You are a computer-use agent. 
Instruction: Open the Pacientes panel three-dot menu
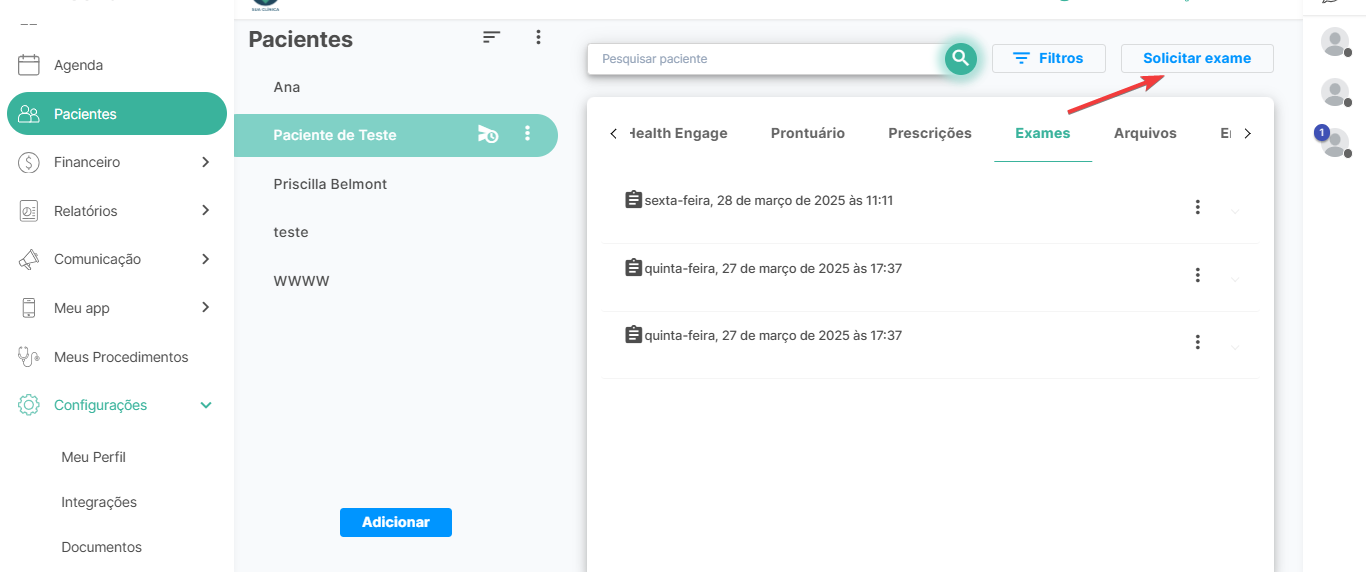tap(538, 37)
